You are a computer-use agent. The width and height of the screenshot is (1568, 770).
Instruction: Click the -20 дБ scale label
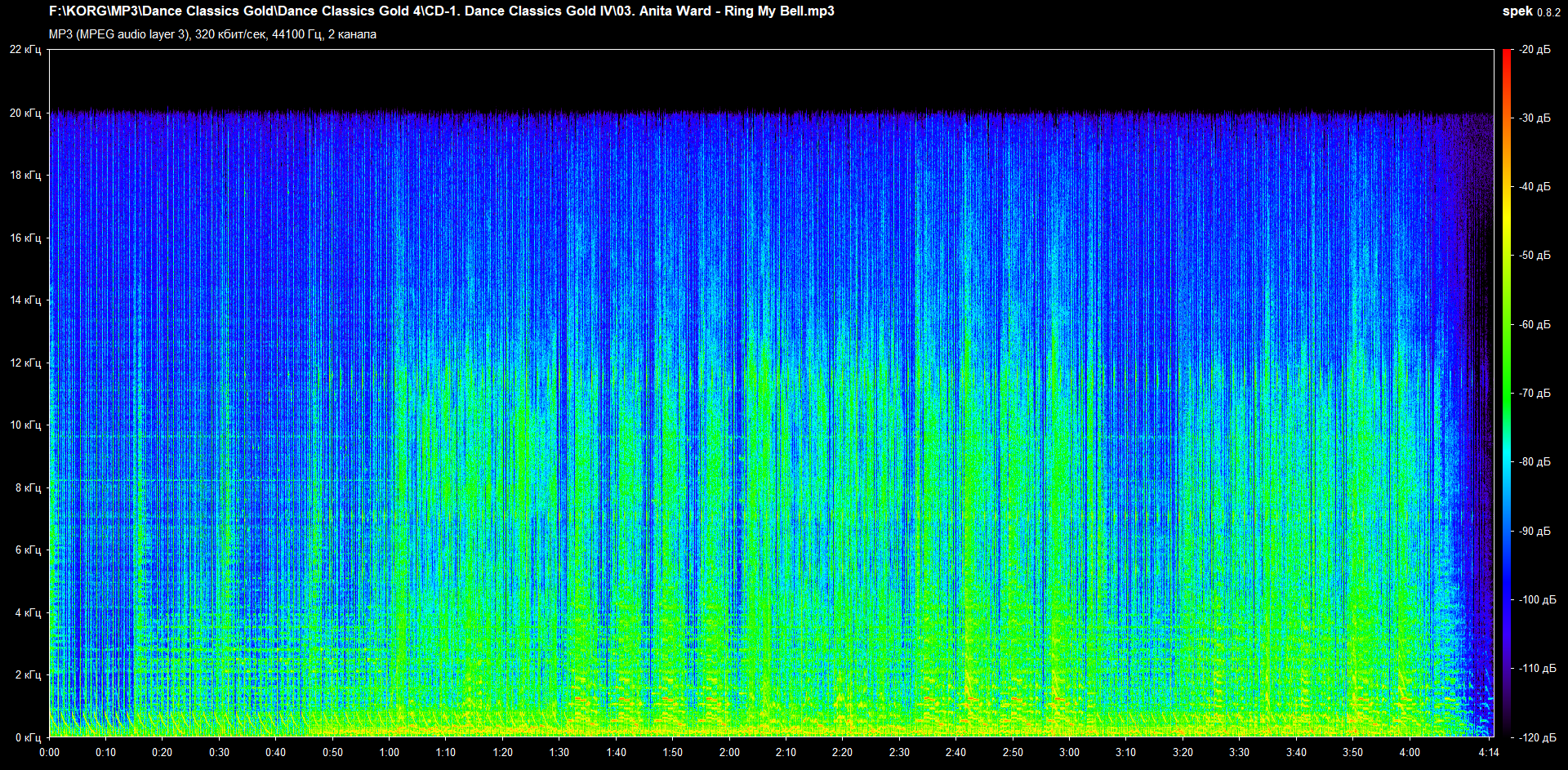click(1535, 50)
